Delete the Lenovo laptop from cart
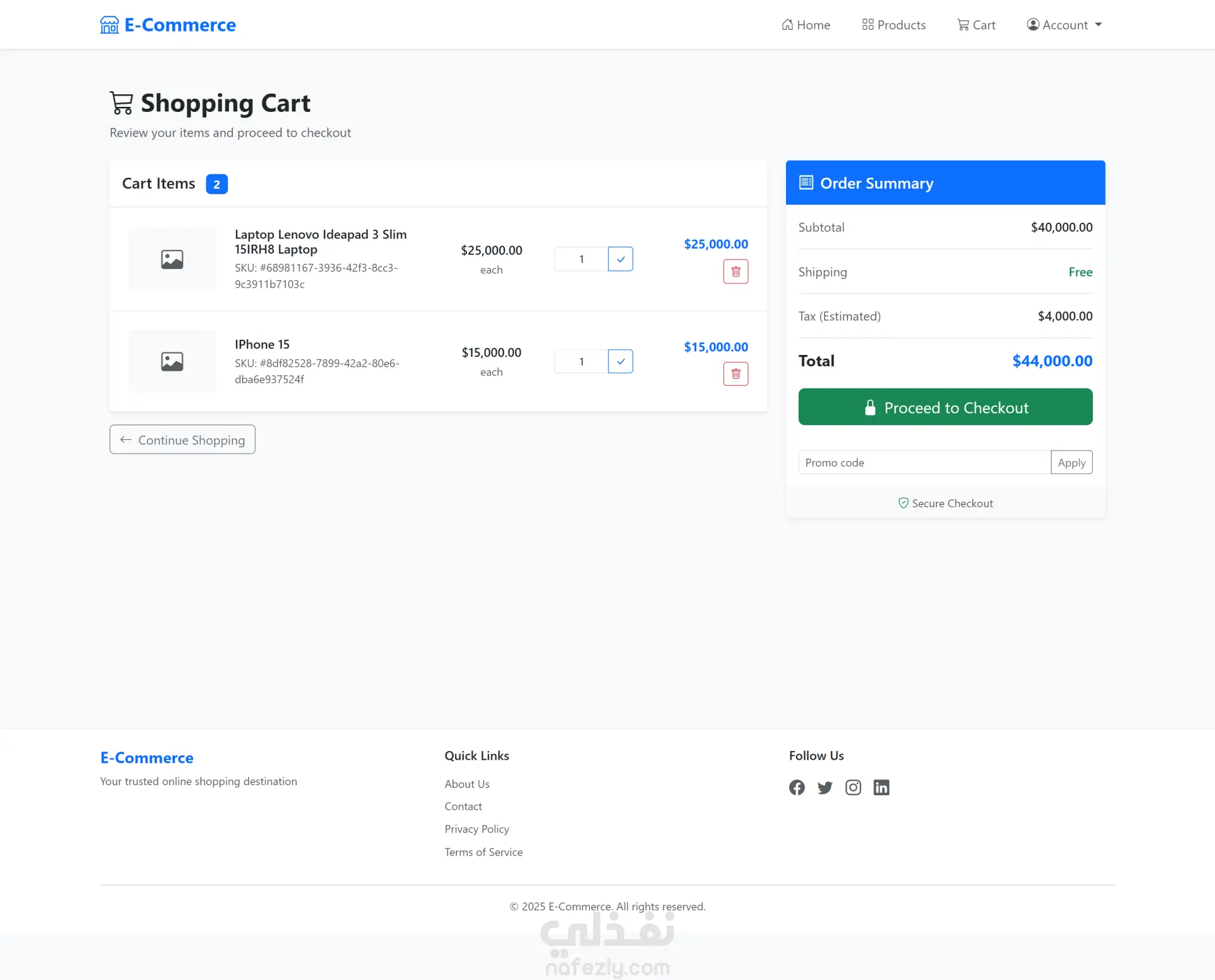This screenshot has height=980, width=1215. [735, 271]
